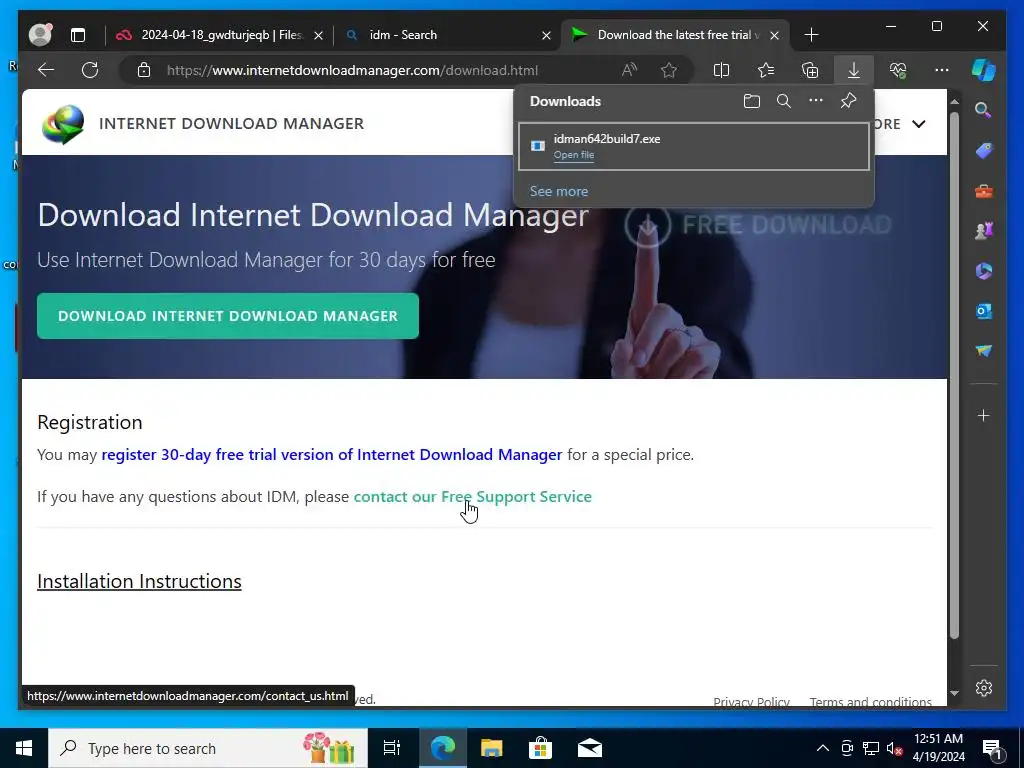Search downloads in the Downloads panel
Screen dimensions: 1024x768
(784, 101)
